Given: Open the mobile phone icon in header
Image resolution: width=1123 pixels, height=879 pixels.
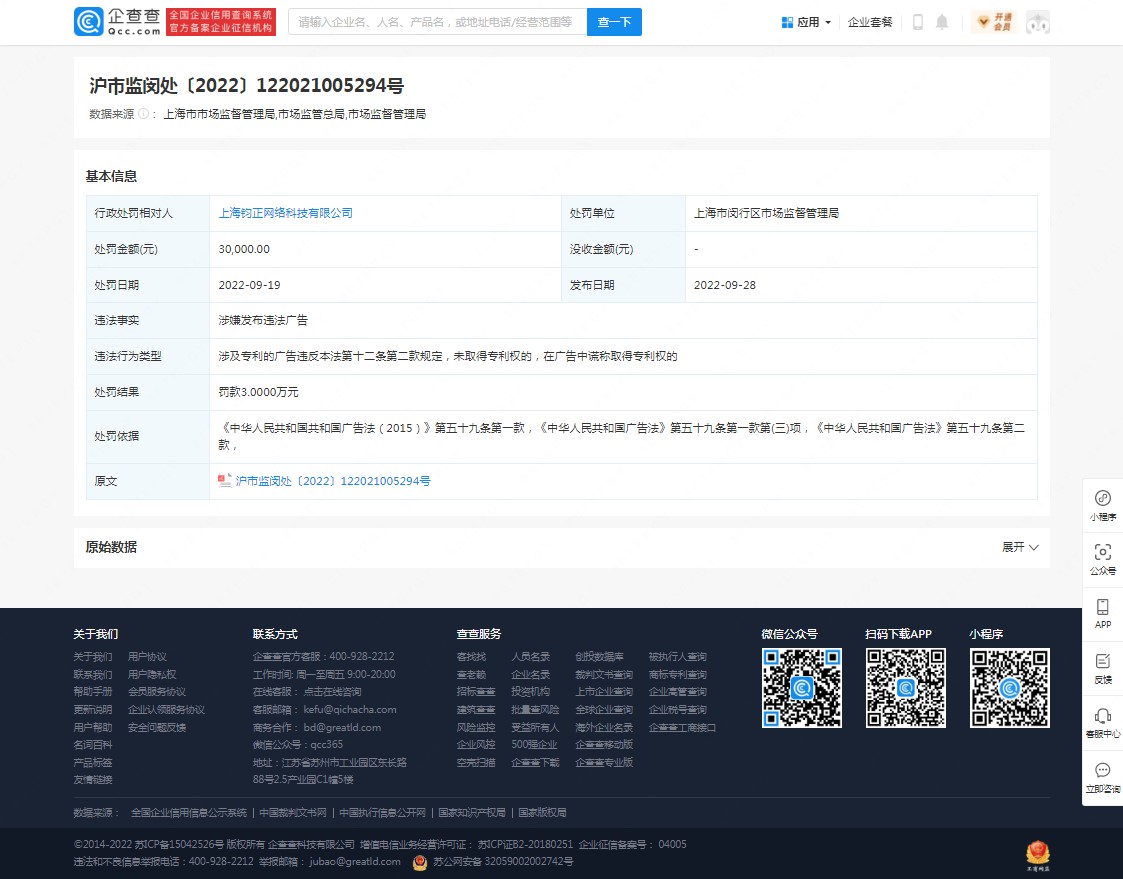Looking at the screenshot, I should click(918, 22).
